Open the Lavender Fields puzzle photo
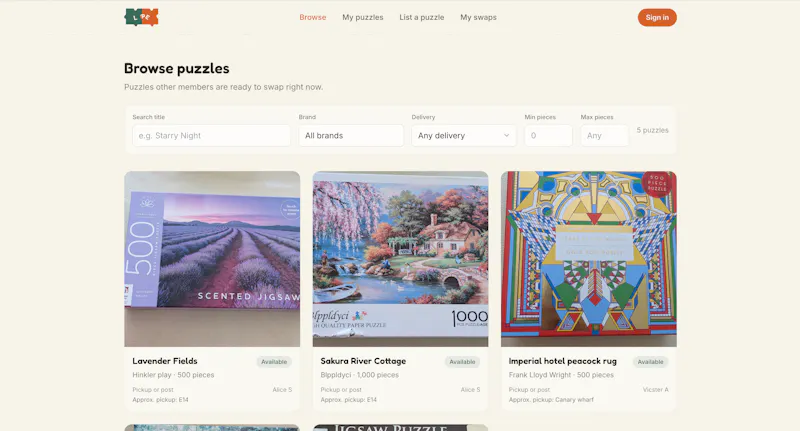800x431 pixels. click(212, 259)
